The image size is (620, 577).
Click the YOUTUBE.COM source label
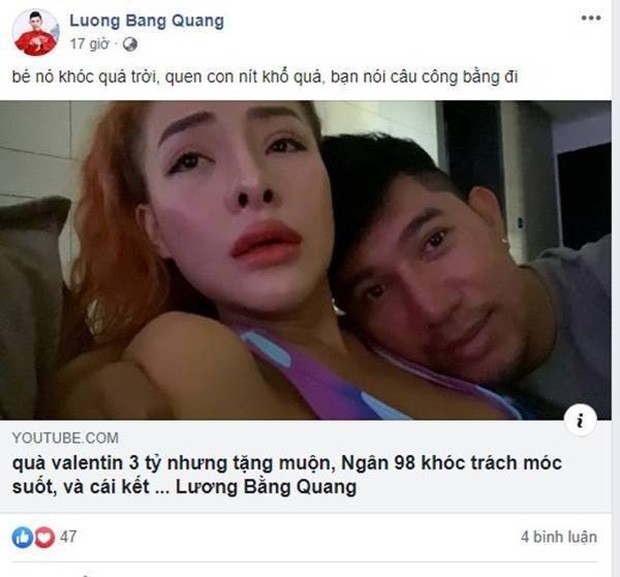[x=65, y=438]
